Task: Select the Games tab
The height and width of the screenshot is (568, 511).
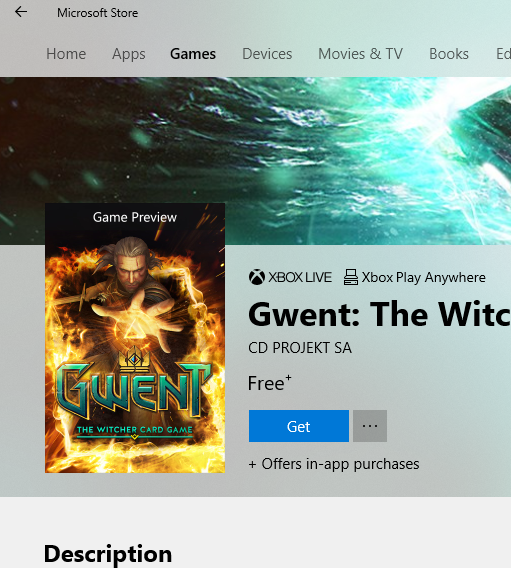Action: point(193,54)
